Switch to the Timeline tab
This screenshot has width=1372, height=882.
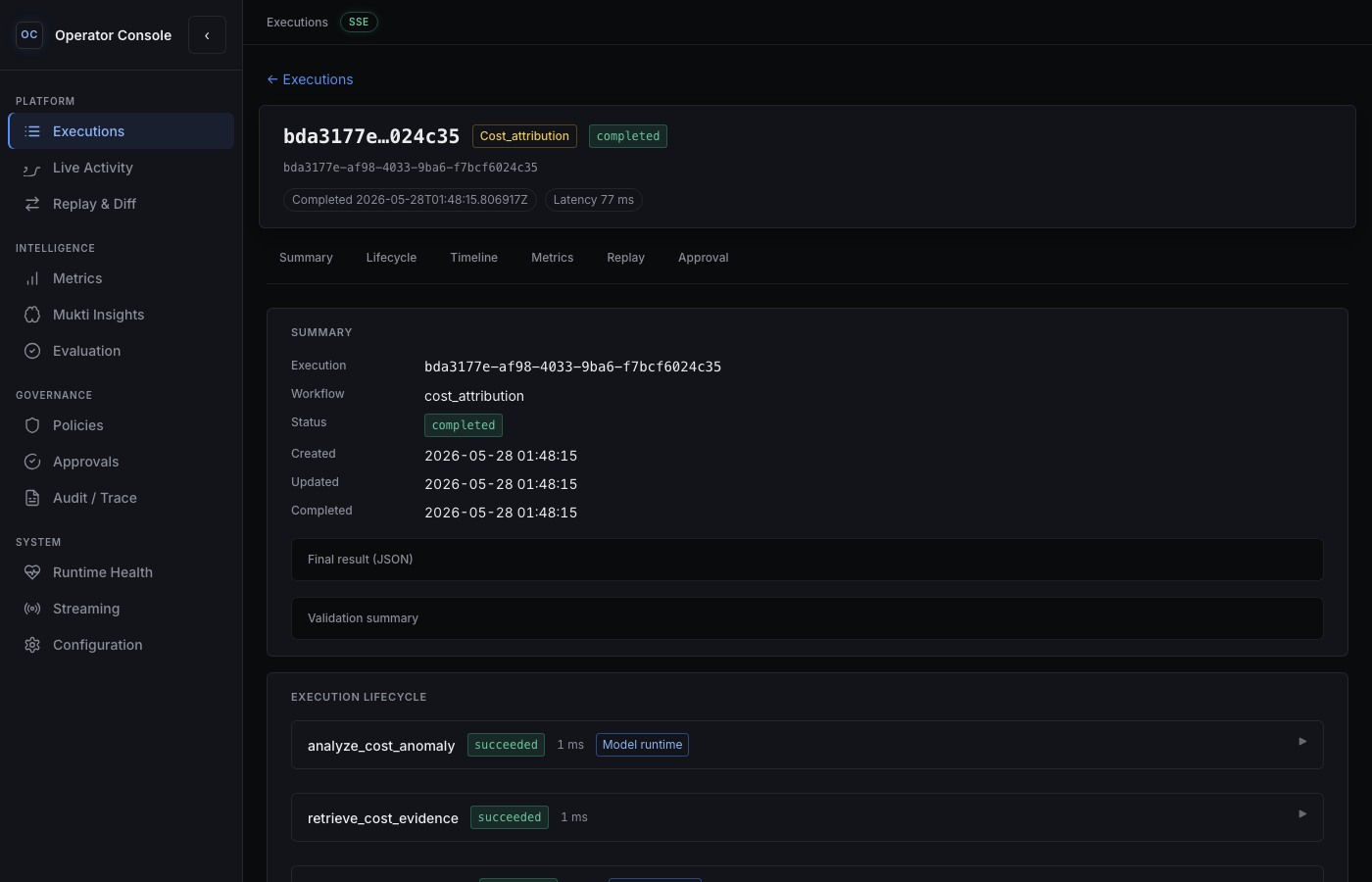click(473, 258)
